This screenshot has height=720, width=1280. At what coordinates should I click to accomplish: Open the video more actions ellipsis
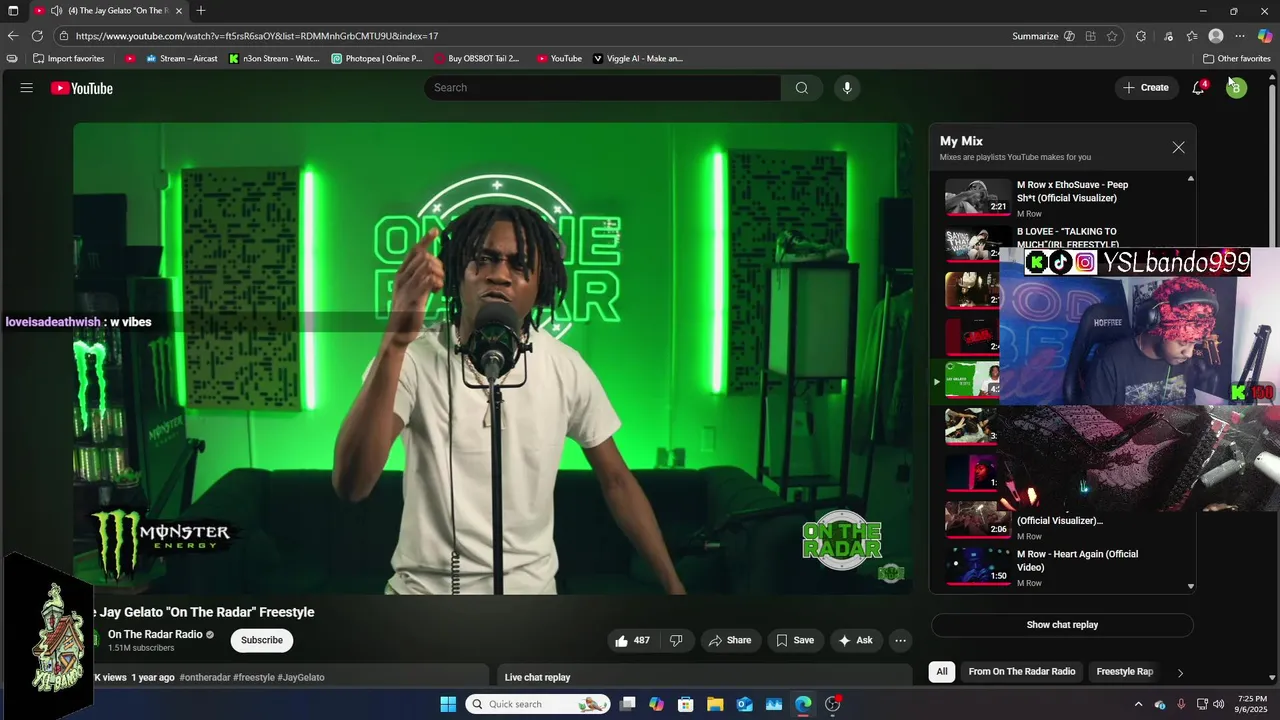coord(900,640)
